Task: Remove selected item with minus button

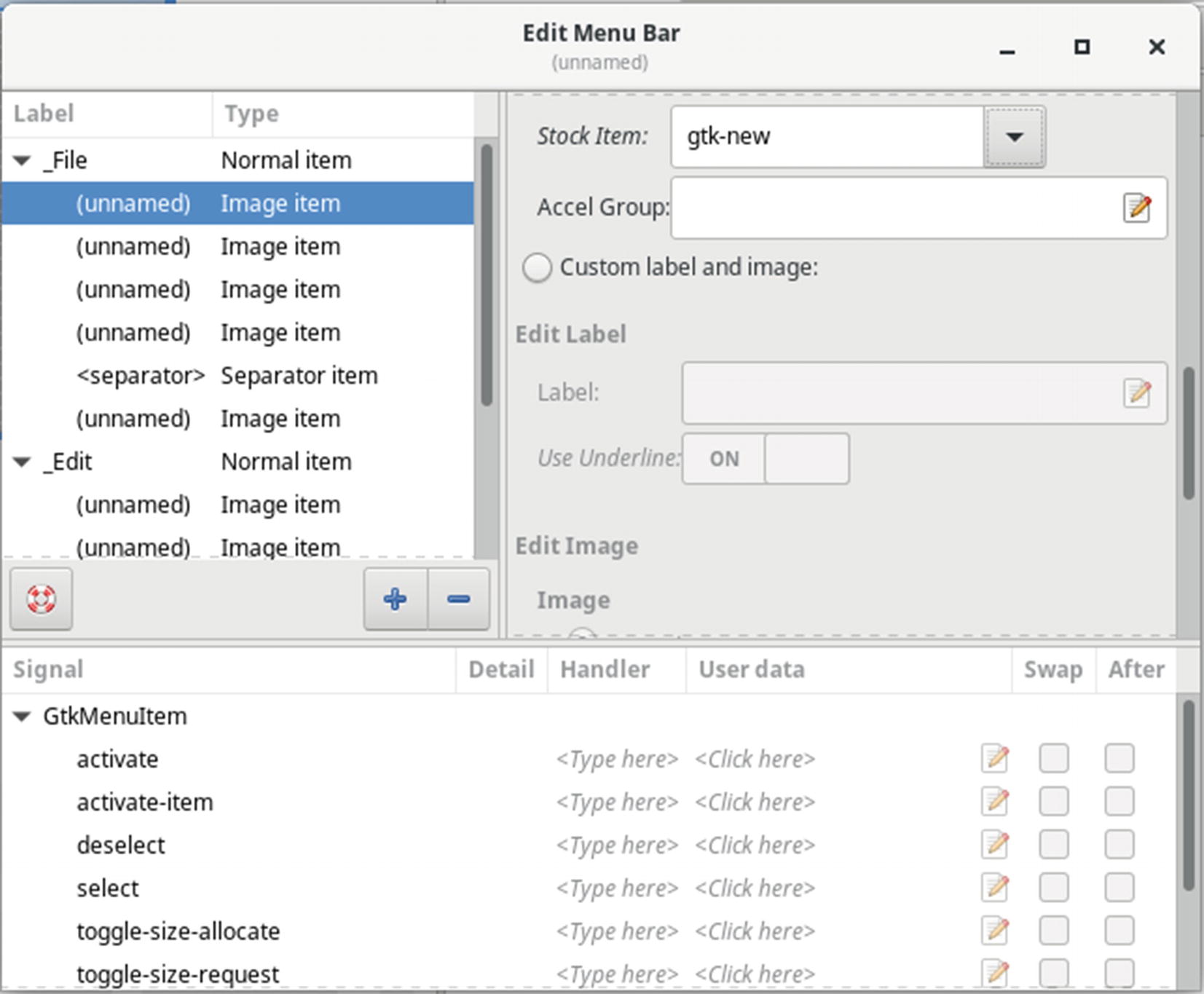Action: (459, 599)
